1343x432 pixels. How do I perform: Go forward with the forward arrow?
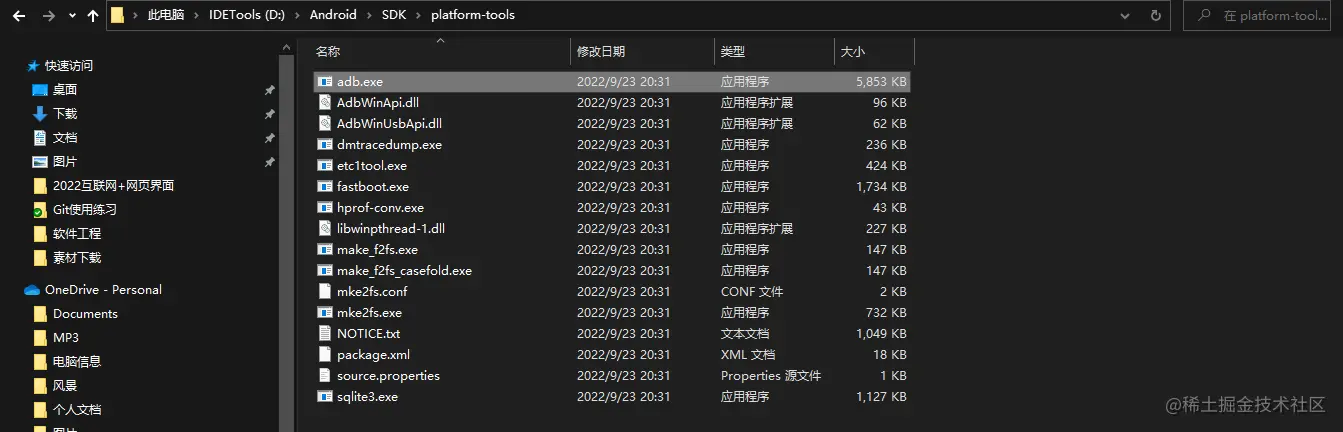[x=48, y=16]
